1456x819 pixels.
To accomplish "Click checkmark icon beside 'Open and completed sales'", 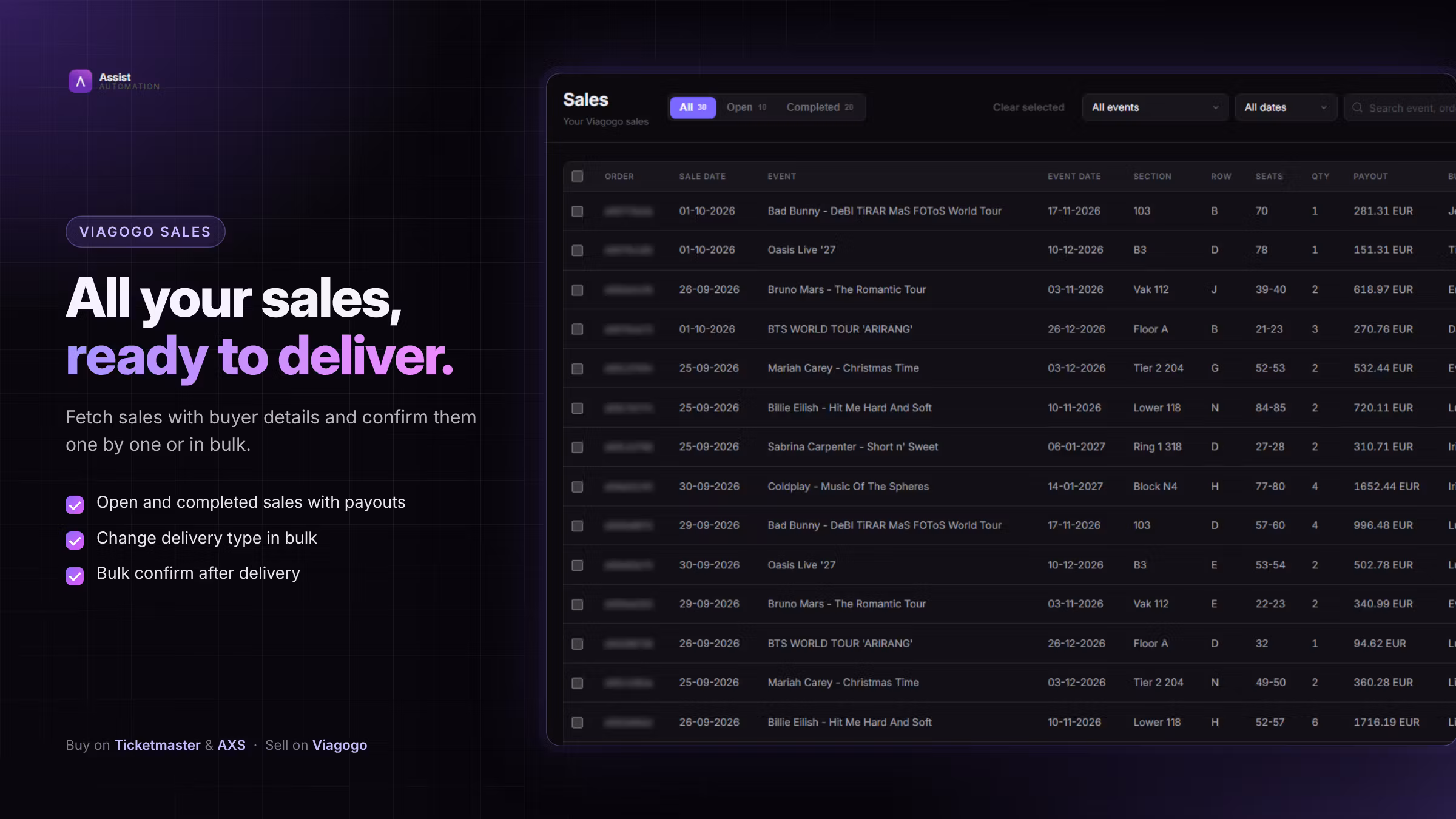I will (75, 504).
